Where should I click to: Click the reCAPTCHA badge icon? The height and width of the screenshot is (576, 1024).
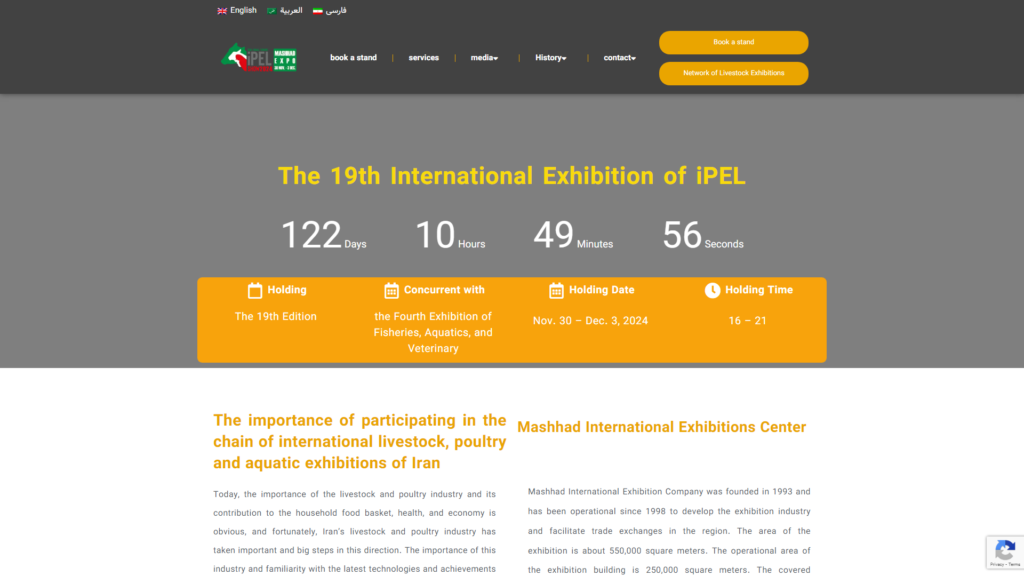pos(1005,552)
